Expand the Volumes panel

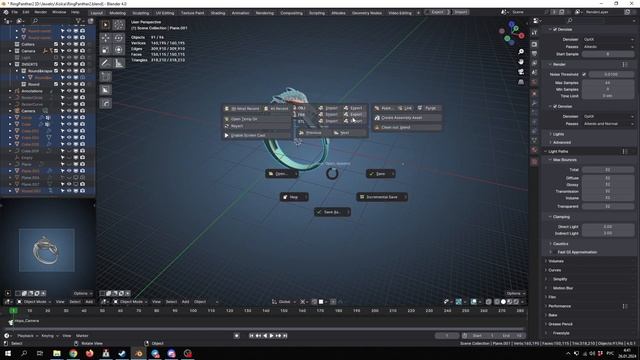[556, 261]
